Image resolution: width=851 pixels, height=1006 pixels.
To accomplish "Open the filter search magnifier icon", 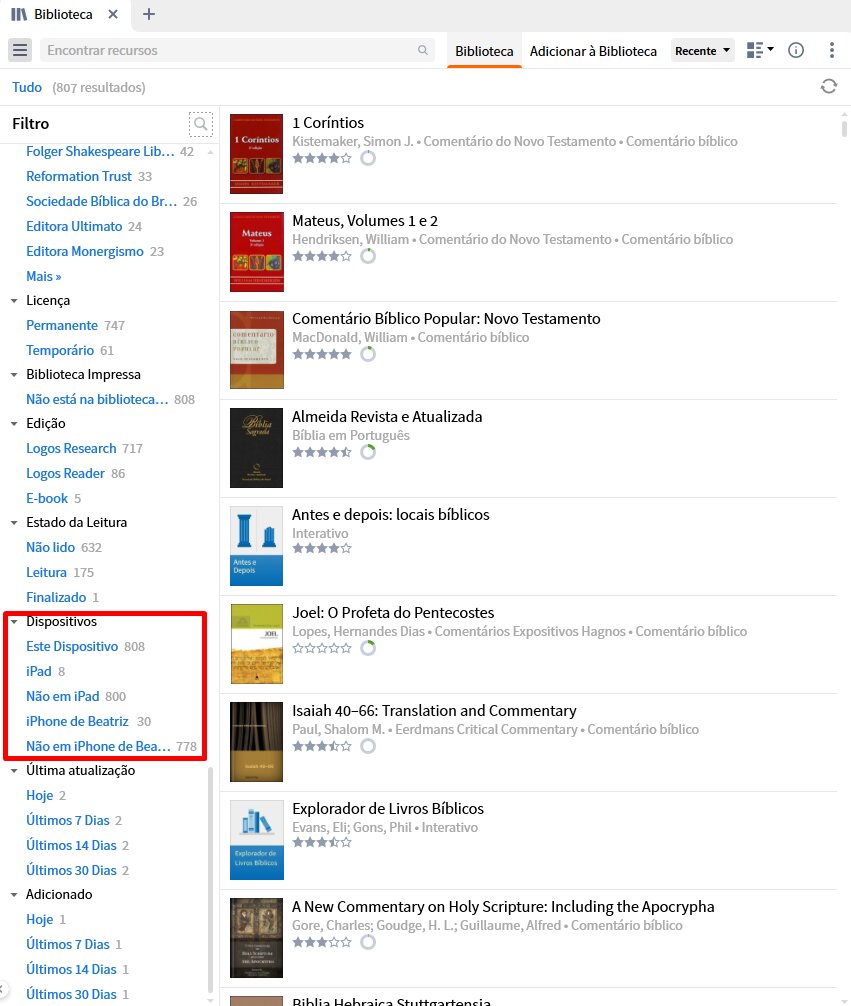I will [200, 124].
